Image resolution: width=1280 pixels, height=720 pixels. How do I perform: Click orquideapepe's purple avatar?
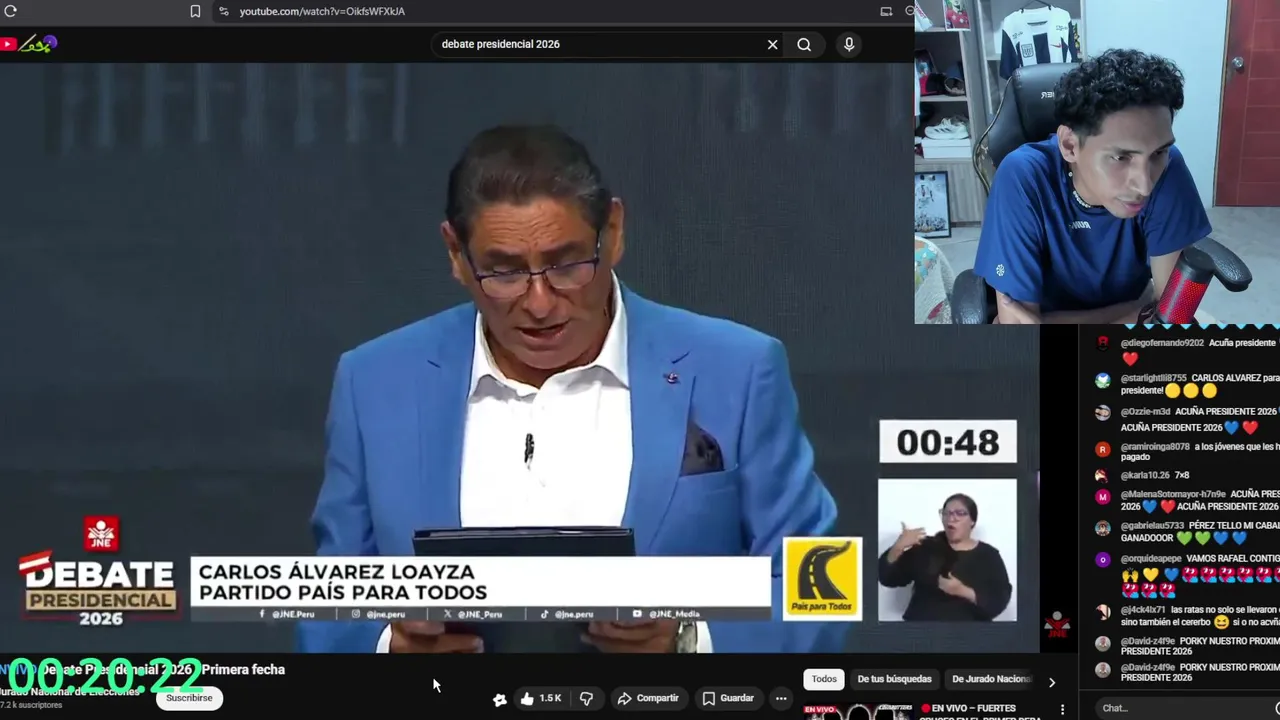pos(1102,560)
